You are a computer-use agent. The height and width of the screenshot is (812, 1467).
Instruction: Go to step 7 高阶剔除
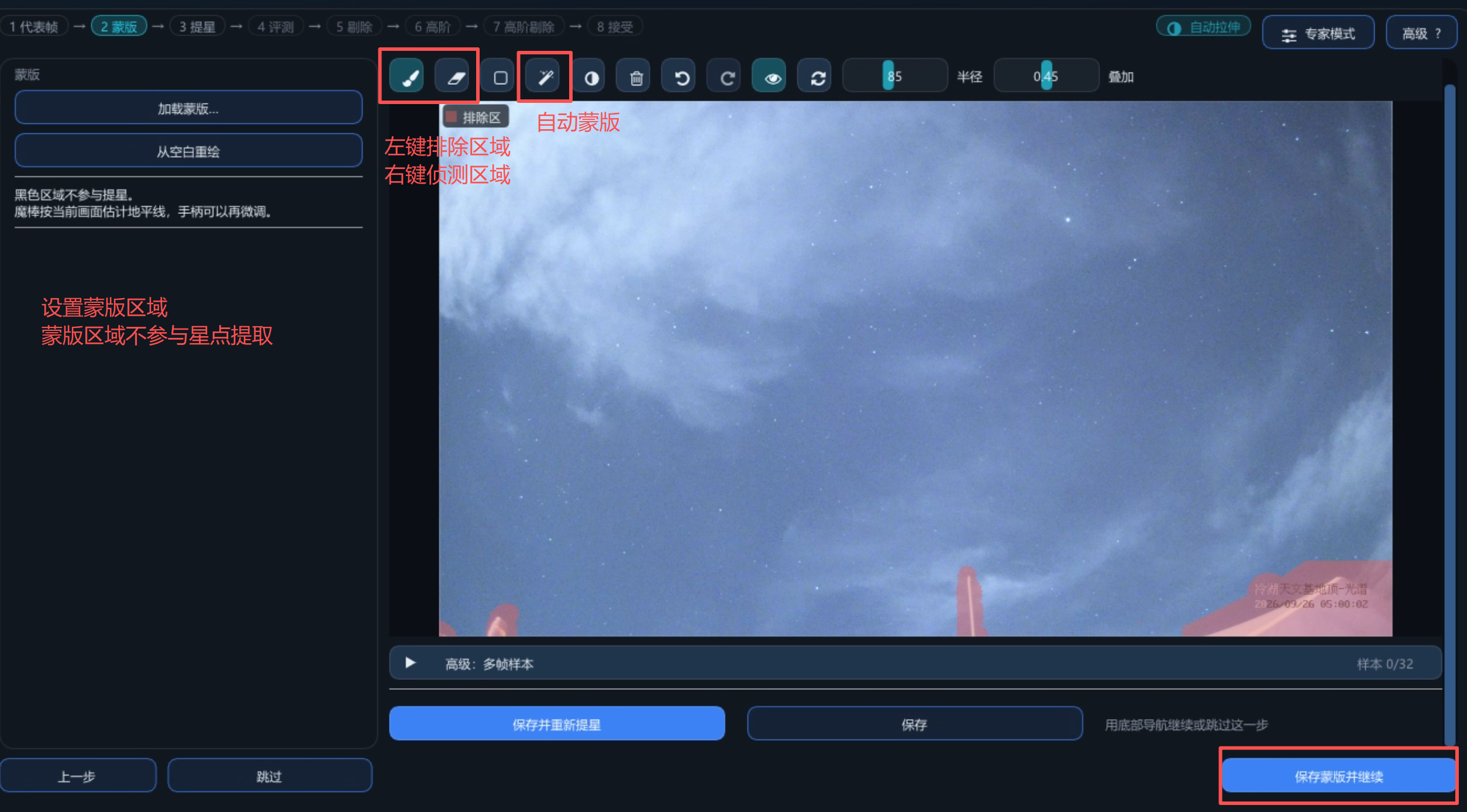pyautogui.click(x=524, y=27)
